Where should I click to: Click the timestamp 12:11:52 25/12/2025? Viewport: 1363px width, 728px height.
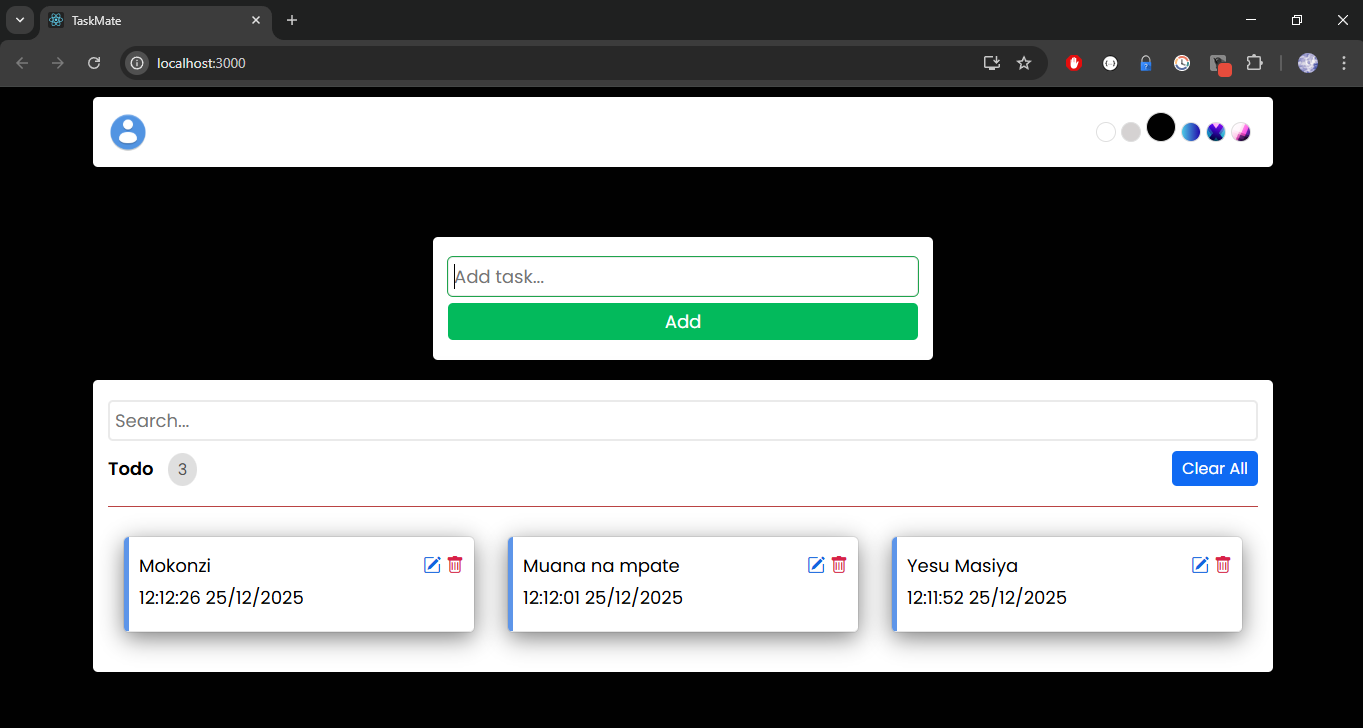[987, 598]
